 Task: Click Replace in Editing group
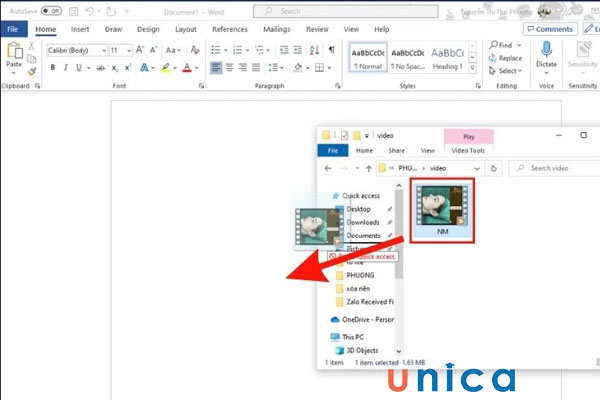505,58
